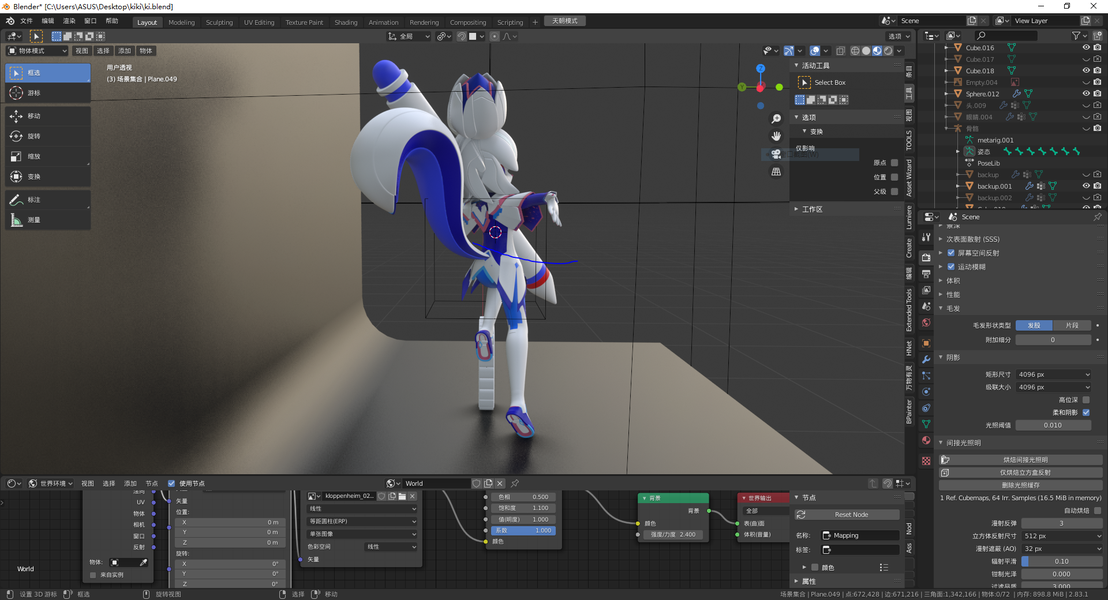Open the Physics properties tab icon

(926, 392)
